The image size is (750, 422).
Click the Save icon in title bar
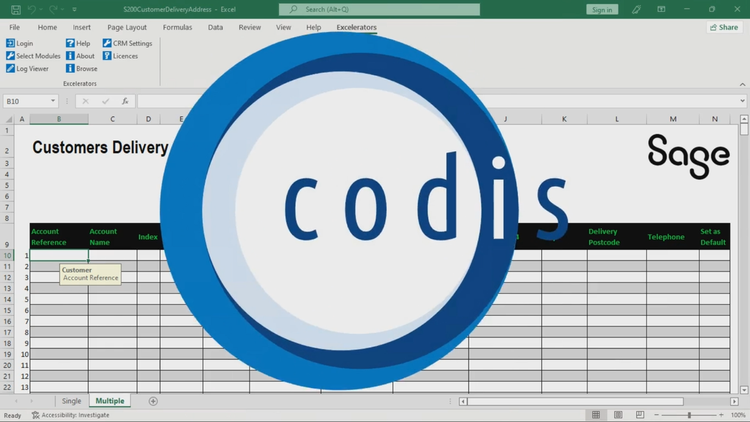[x=15, y=9]
